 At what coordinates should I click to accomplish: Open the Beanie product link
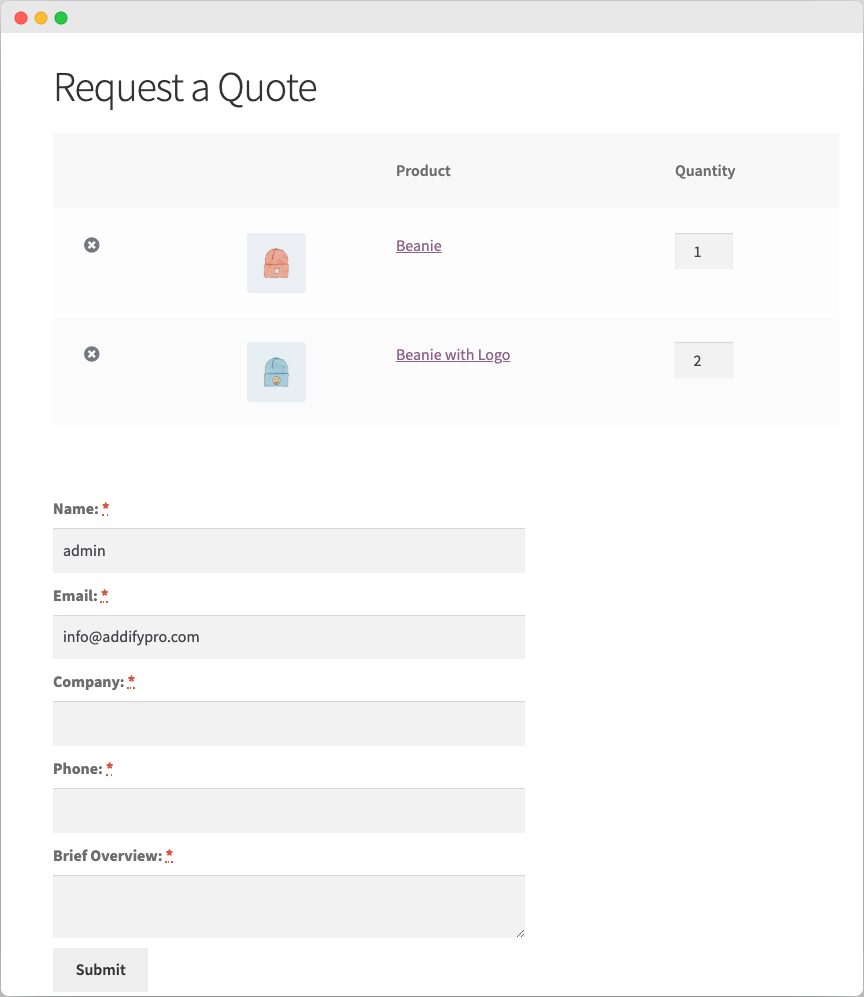(x=418, y=245)
